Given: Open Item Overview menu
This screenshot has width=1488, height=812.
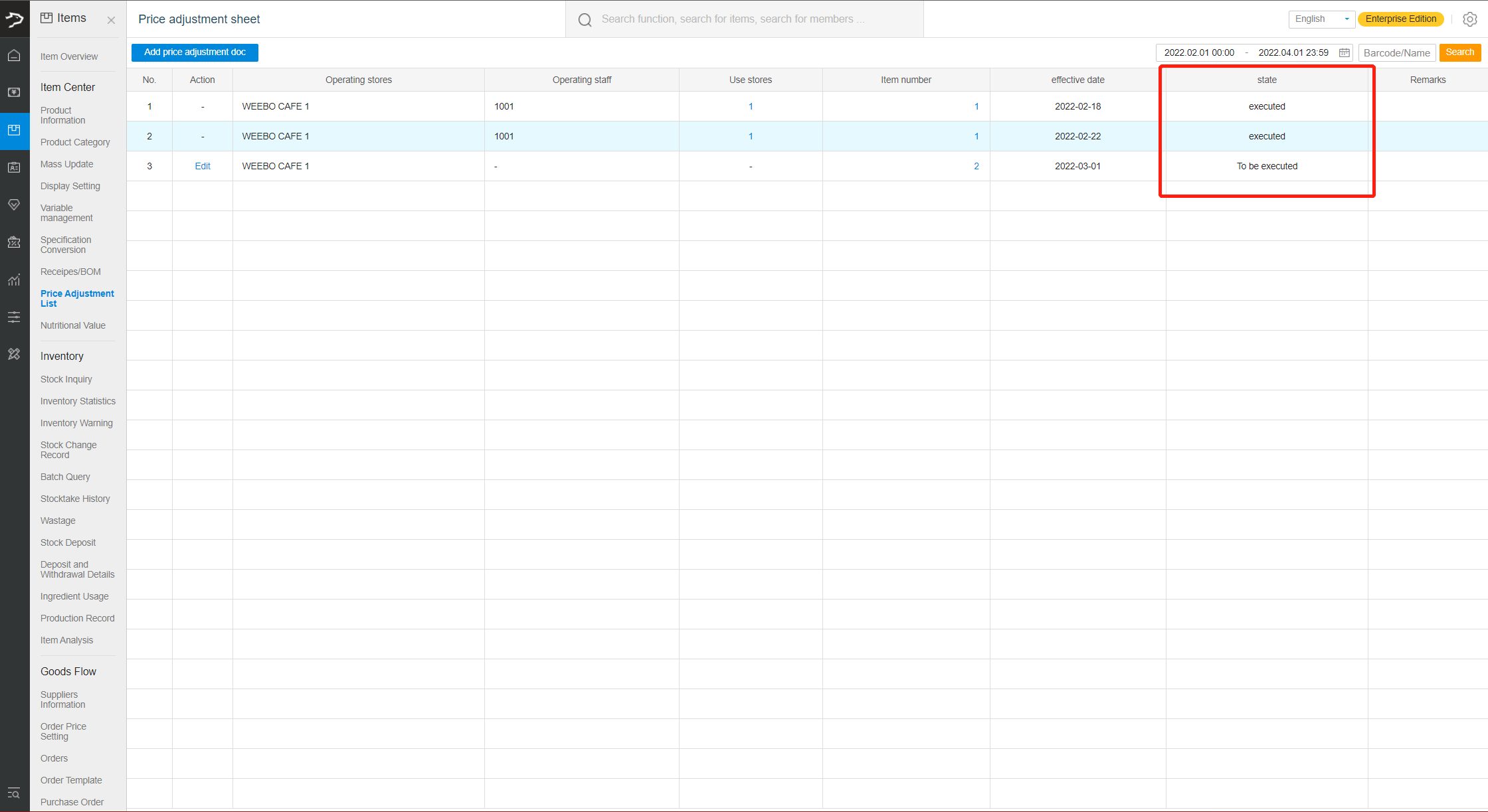Looking at the screenshot, I should click(69, 56).
